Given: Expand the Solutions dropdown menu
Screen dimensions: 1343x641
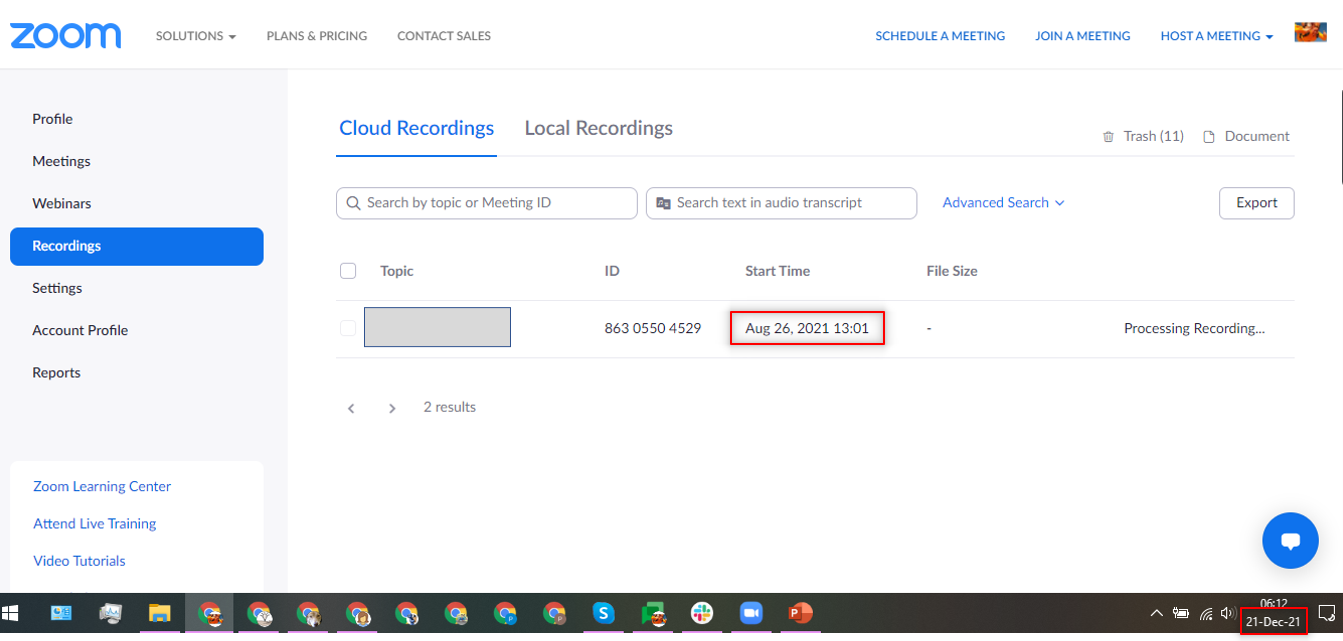Looking at the screenshot, I should pyautogui.click(x=196, y=36).
